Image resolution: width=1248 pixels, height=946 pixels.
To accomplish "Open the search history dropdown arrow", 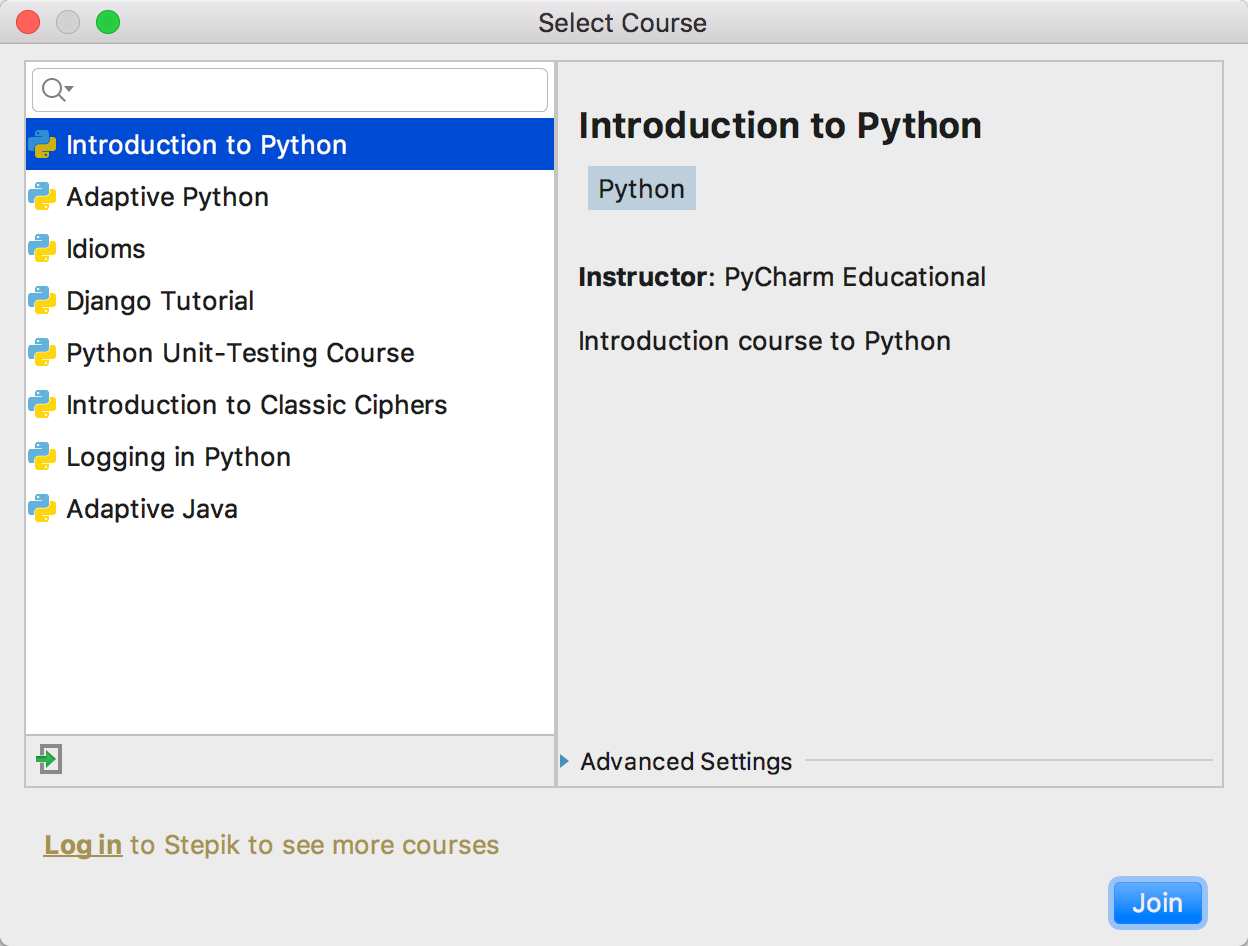I will click(x=70, y=90).
